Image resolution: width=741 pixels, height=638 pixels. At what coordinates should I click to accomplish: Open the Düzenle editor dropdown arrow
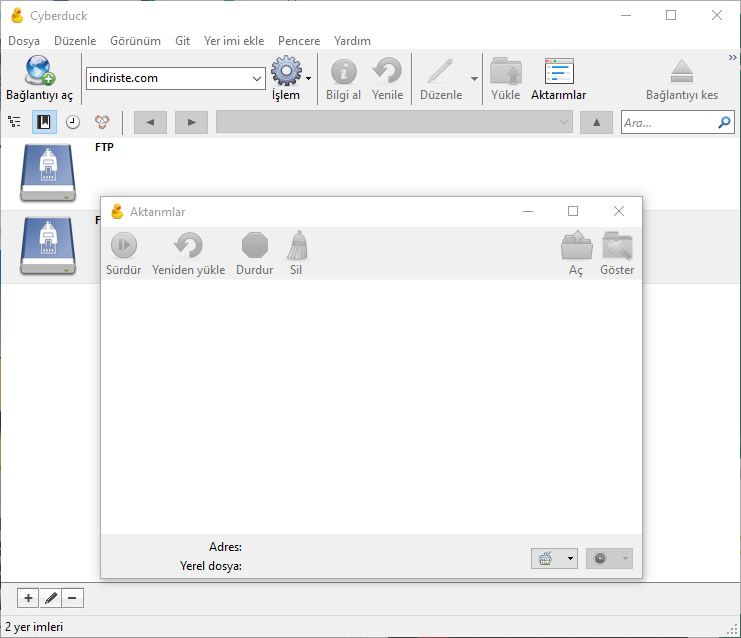pos(474,78)
